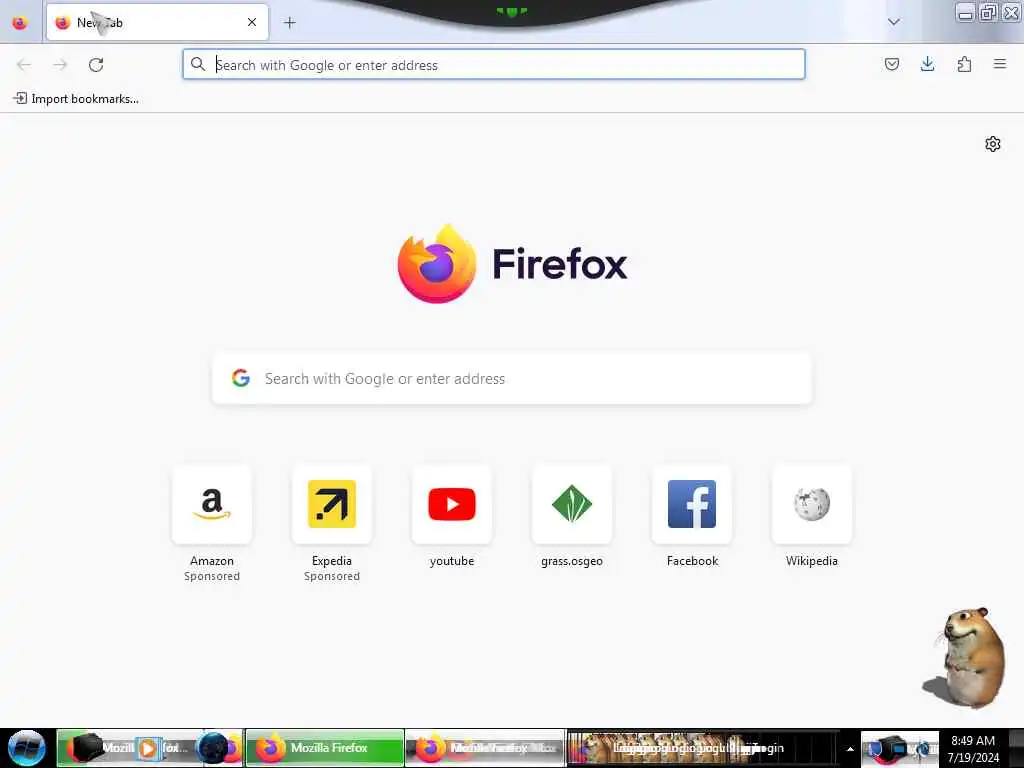Open the Extensions puzzle icon

coord(964,64)
